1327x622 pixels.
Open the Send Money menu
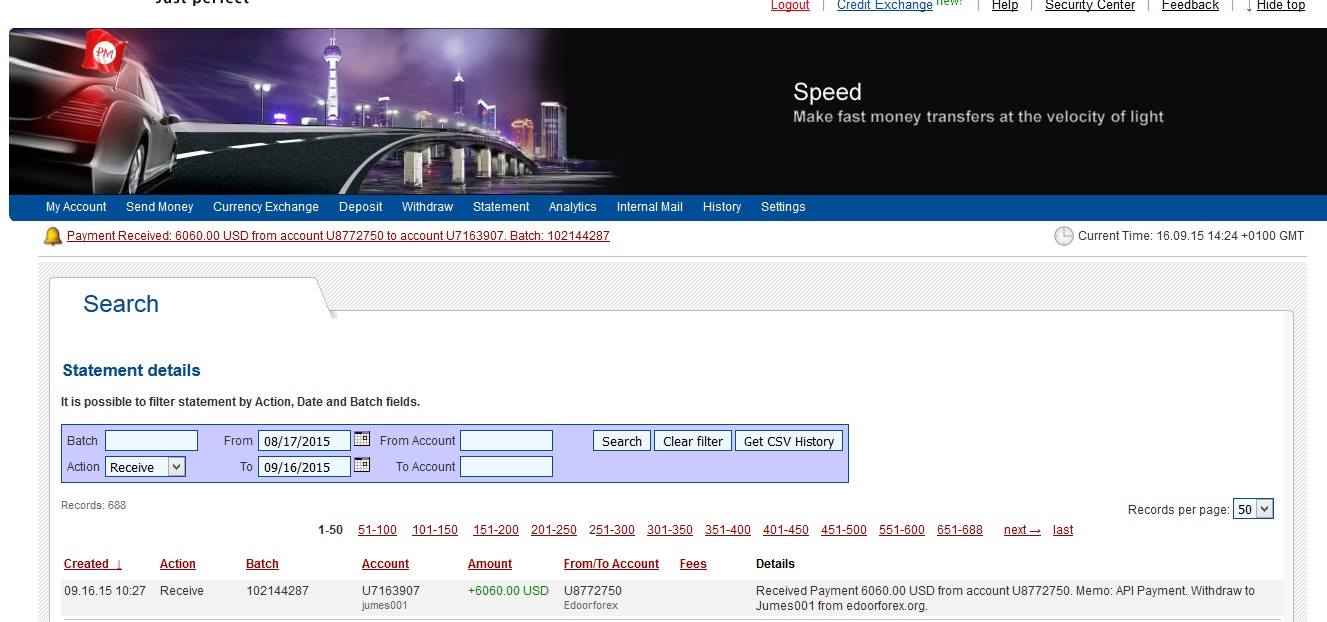coord(159,207)
